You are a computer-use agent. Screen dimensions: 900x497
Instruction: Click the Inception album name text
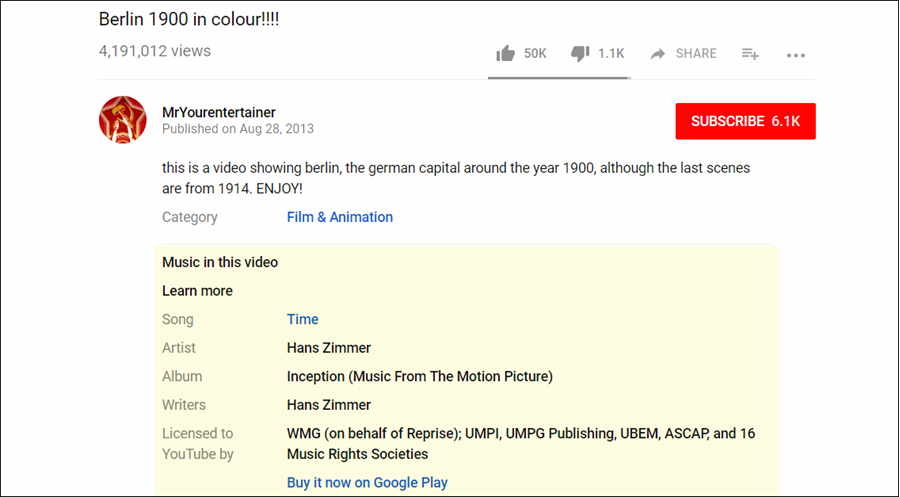420,377
